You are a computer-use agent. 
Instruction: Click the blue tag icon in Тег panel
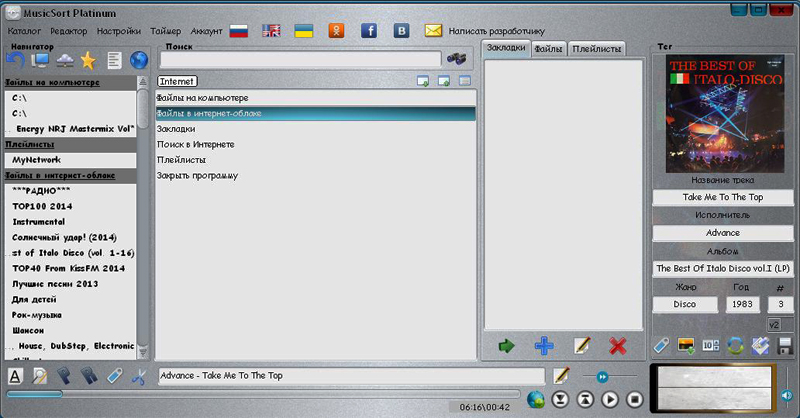click(x=662, y=346)
